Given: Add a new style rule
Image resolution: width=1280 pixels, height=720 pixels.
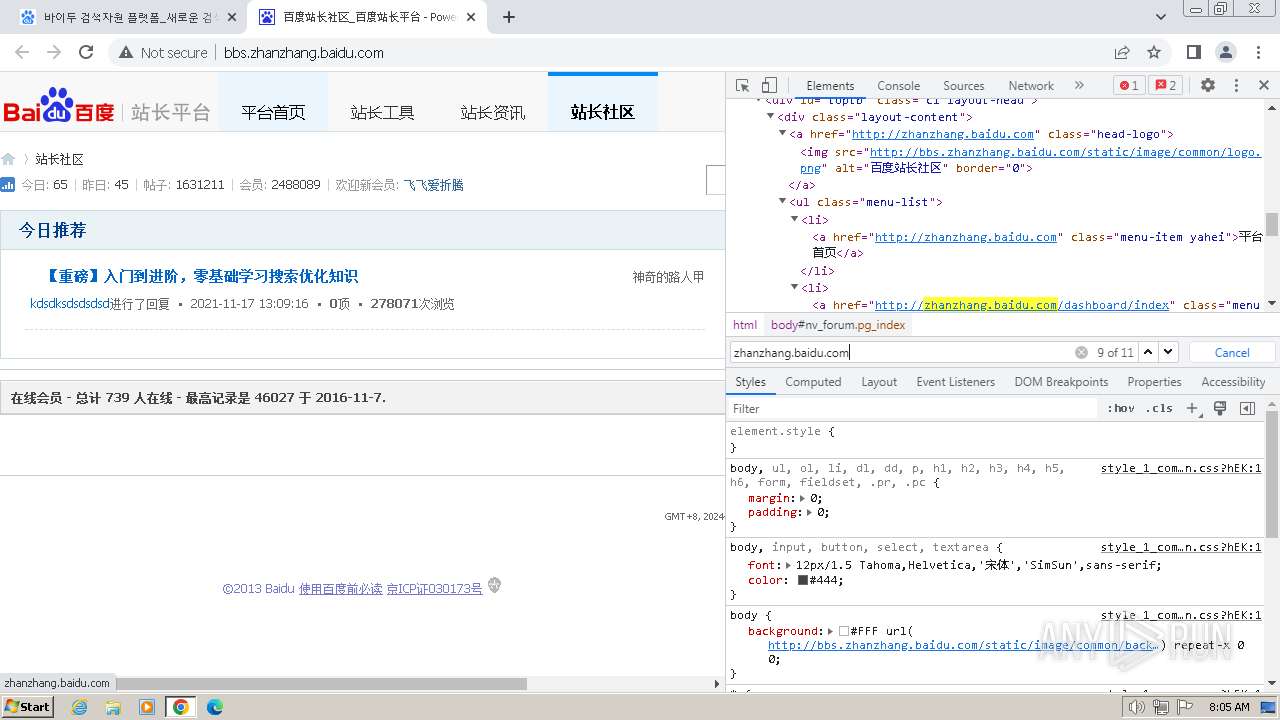Looking at the screenshot, I should tap(1192, 408).
